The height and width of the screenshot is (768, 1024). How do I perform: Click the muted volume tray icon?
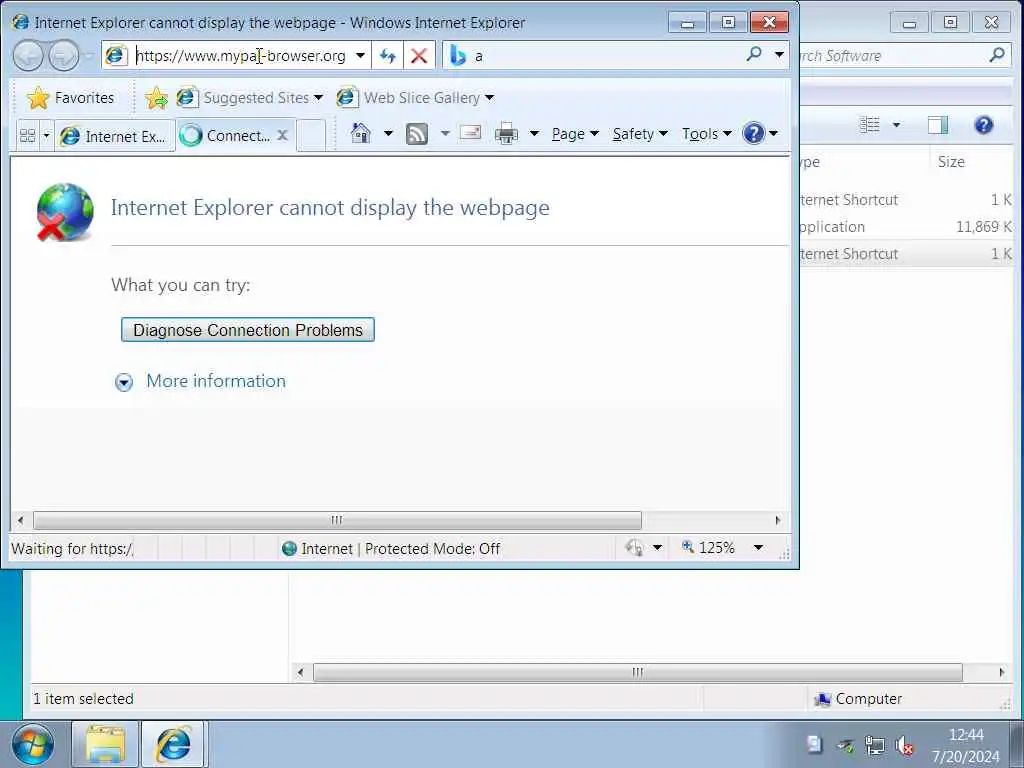[x=905, y=744]
